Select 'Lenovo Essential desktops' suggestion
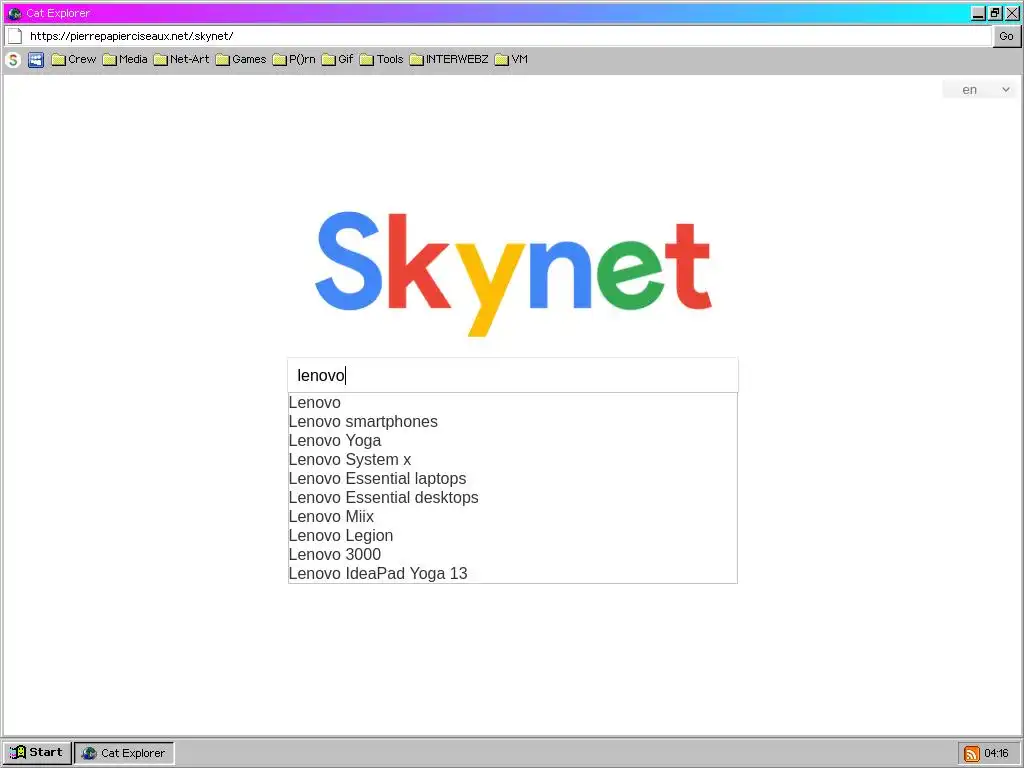 pos(513,497)
